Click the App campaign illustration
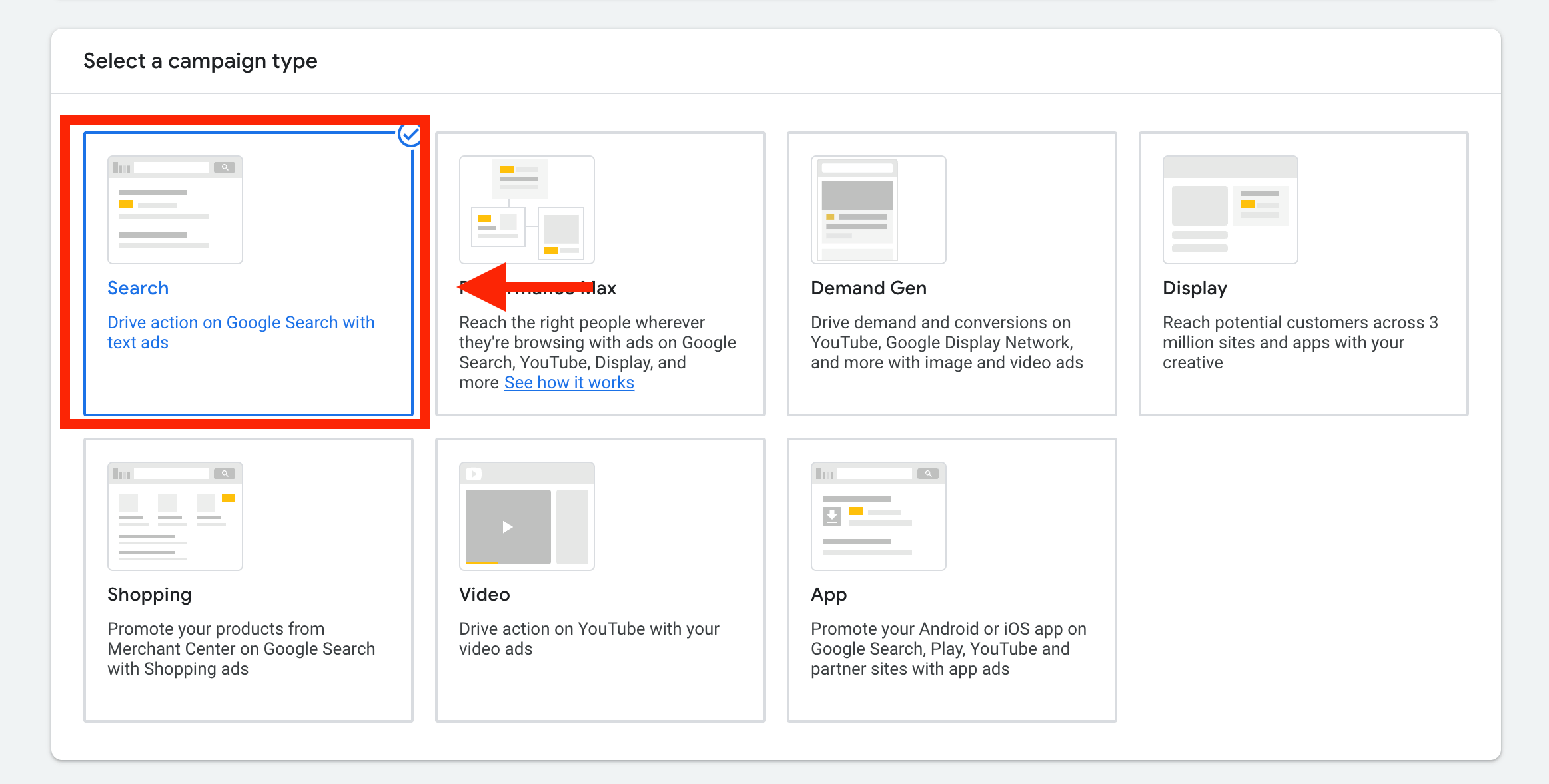Viewport: 1549px width, 784px height. point(879,516)
